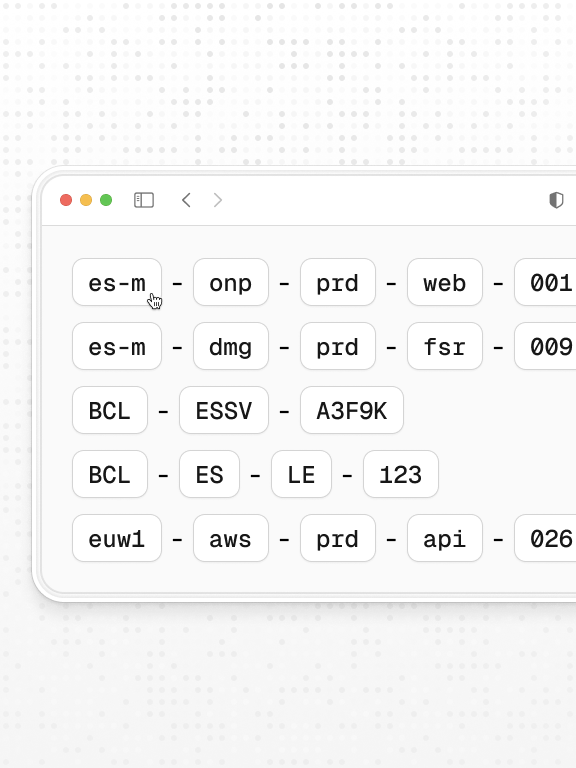Open the privacy shield icon
This screenshot has width=576, height=768.
(x=556, y=200)
